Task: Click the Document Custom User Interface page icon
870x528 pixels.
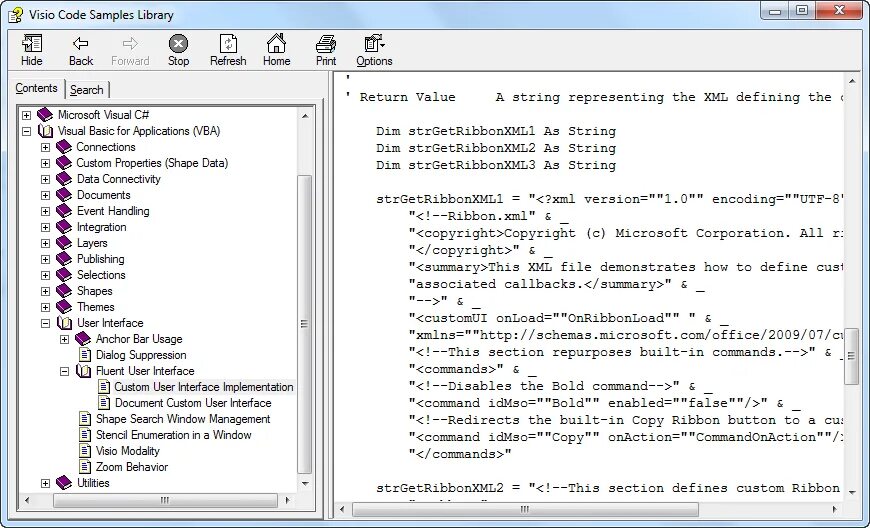Action: click(104, 403)
